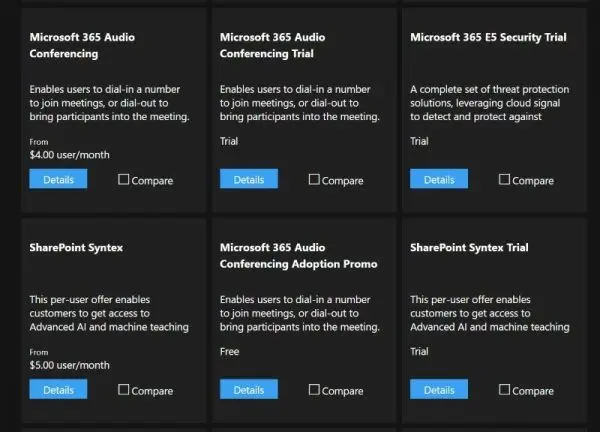Click the Microsoft 365 Audio Conferencing Trial title
Screen dimensions: 600x432
point(281,45)
